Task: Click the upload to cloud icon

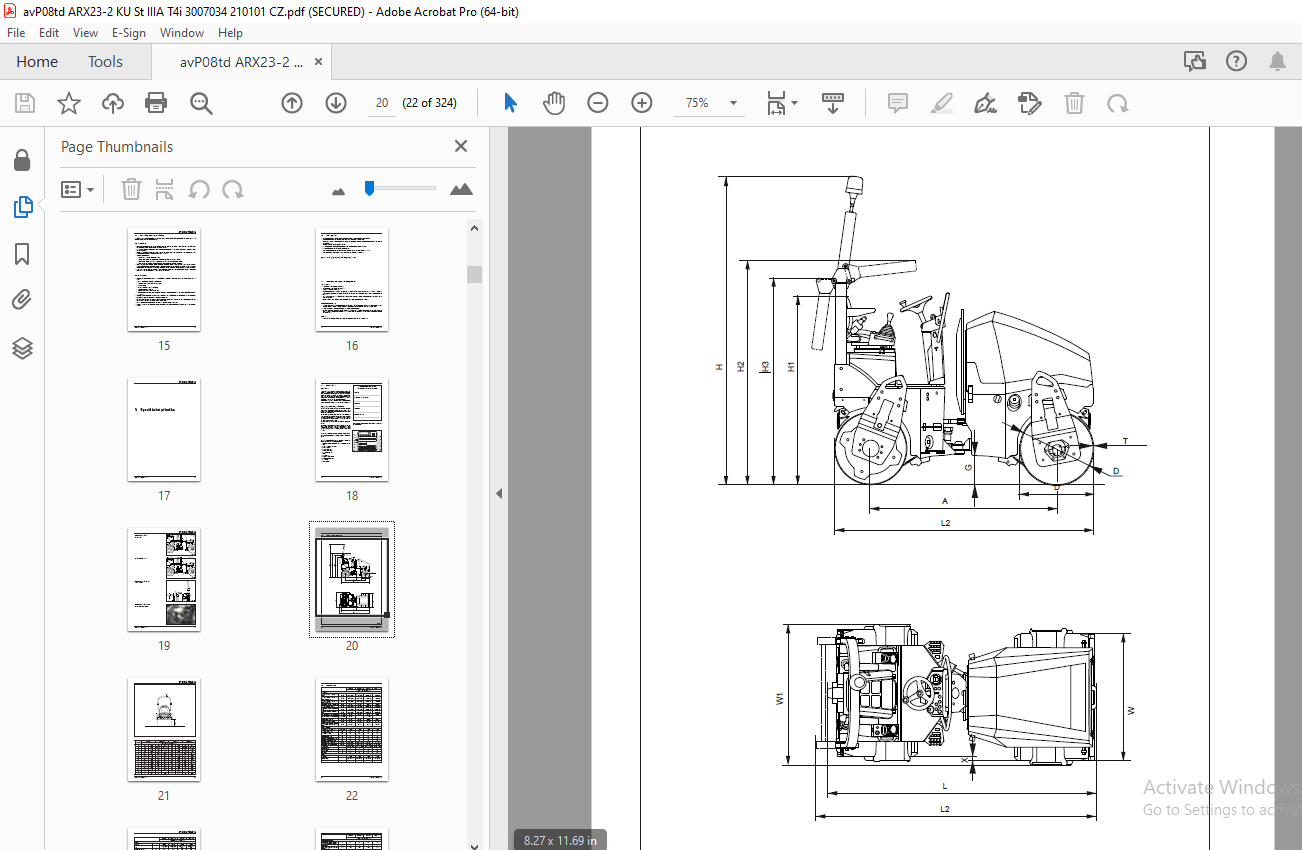Action: (x=113, y=103)
